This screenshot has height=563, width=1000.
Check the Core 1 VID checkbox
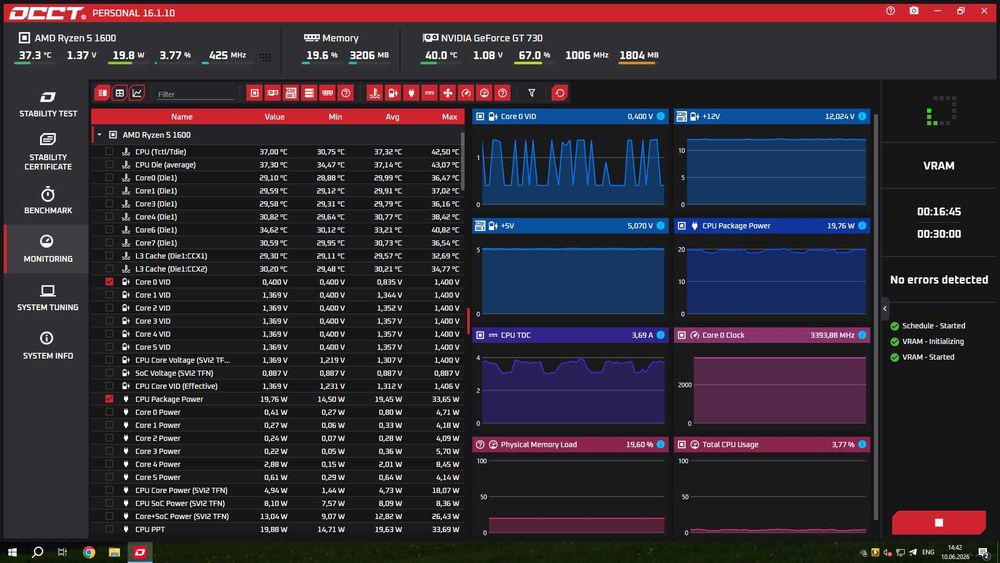pyautogui.click(x=109, y=295)
